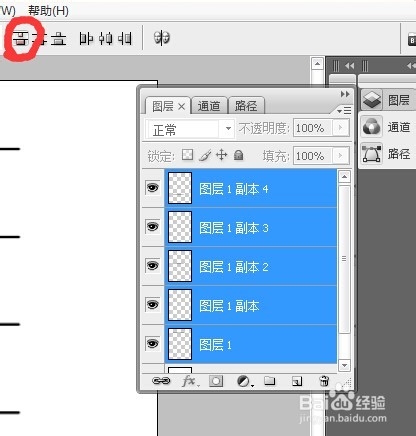Click the distribute top edges icon
This screenshot has width=416, height=436.
click(x=21, y=39)
